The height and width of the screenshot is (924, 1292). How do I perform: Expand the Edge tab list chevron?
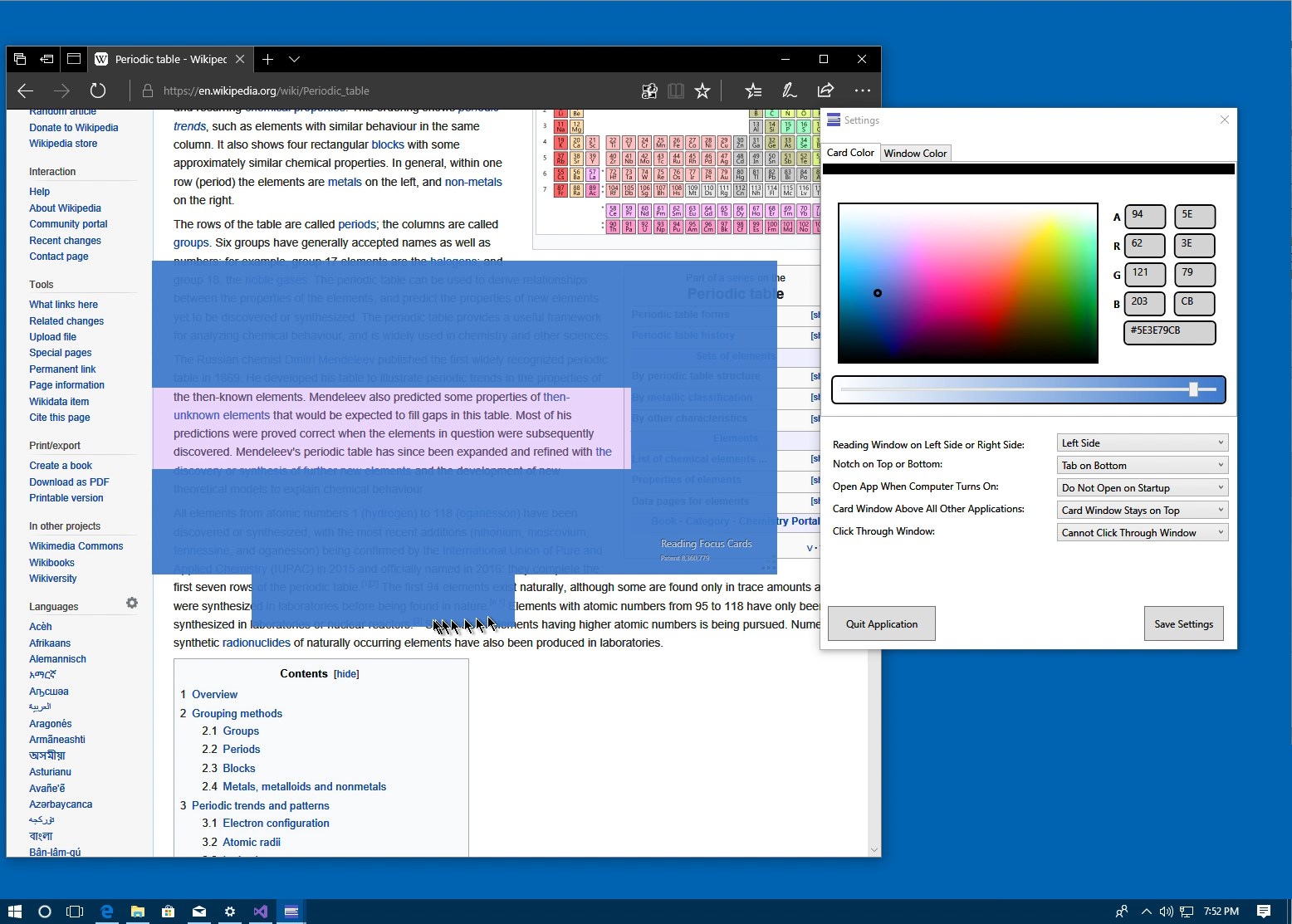point(294,59)
